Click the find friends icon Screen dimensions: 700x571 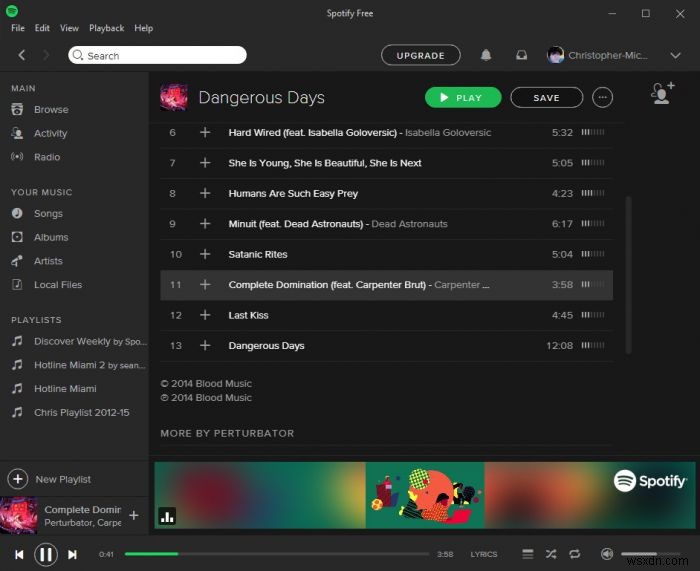pos(662,93)
